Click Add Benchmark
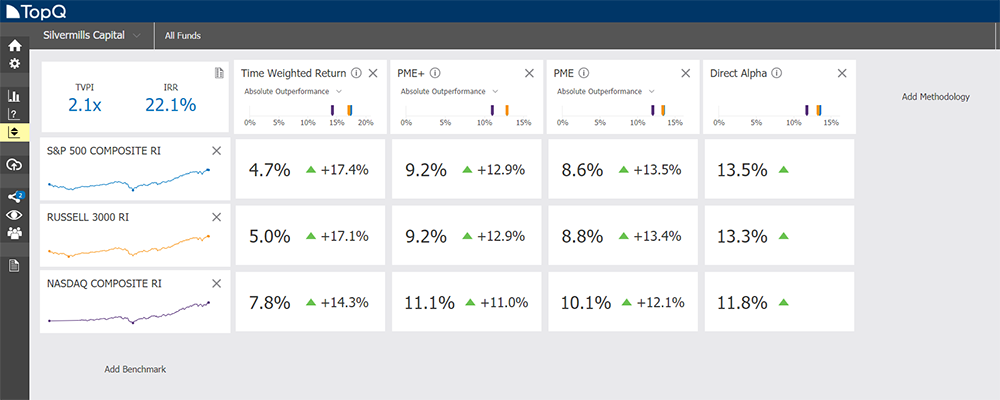 (135, 369)
